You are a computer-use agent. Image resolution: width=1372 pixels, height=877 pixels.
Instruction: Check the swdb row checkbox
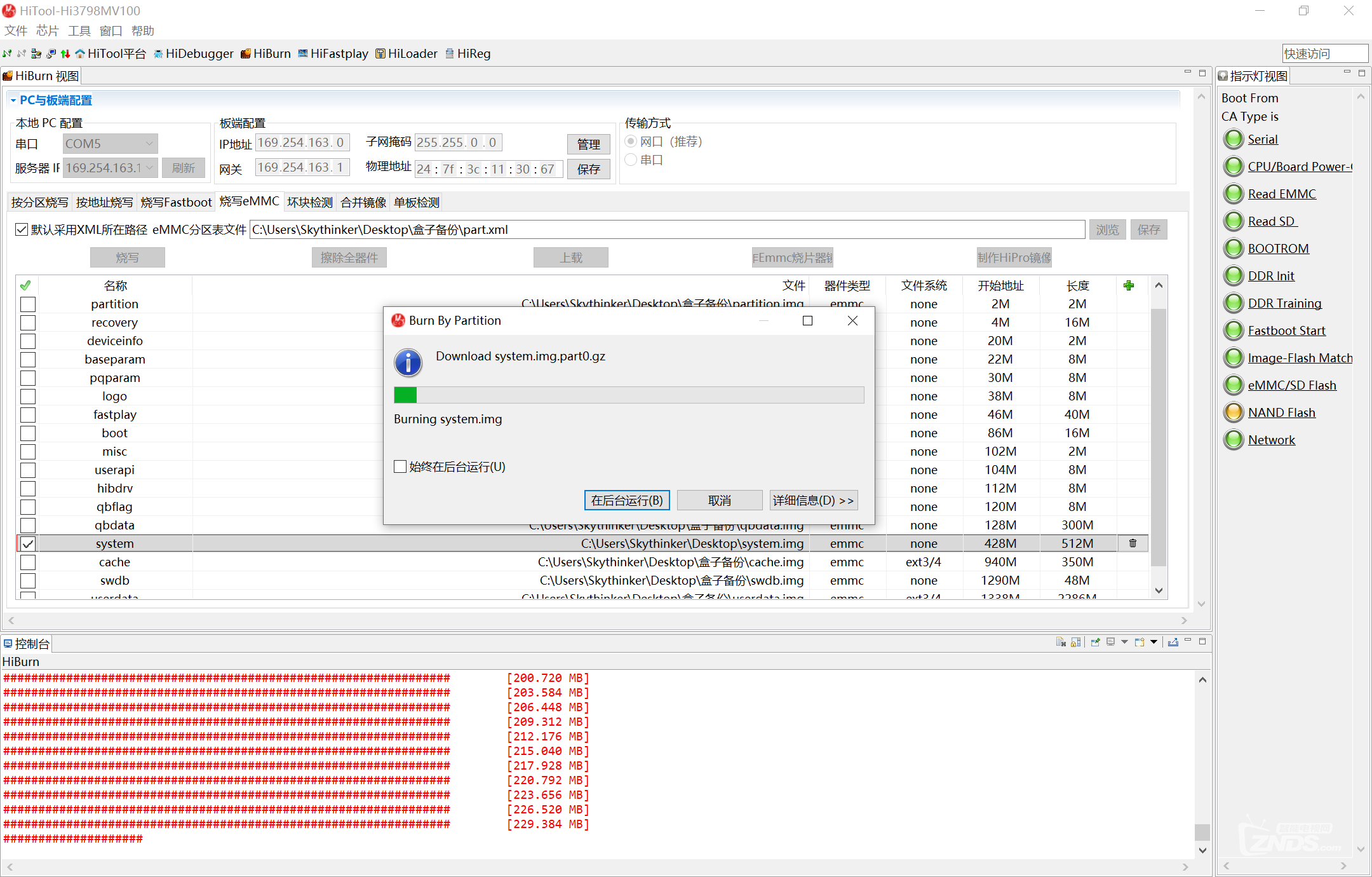click(28, 580)
